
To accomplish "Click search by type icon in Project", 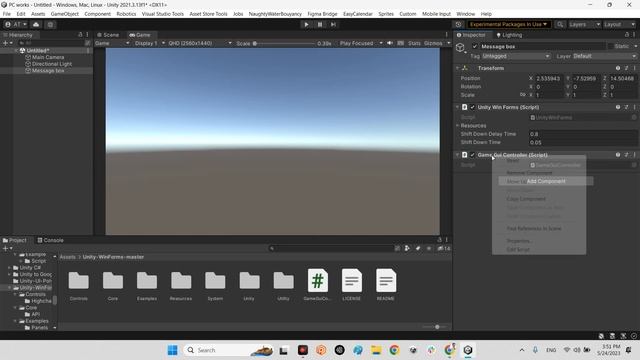I will pyautogui.click(x=407, y=248).
